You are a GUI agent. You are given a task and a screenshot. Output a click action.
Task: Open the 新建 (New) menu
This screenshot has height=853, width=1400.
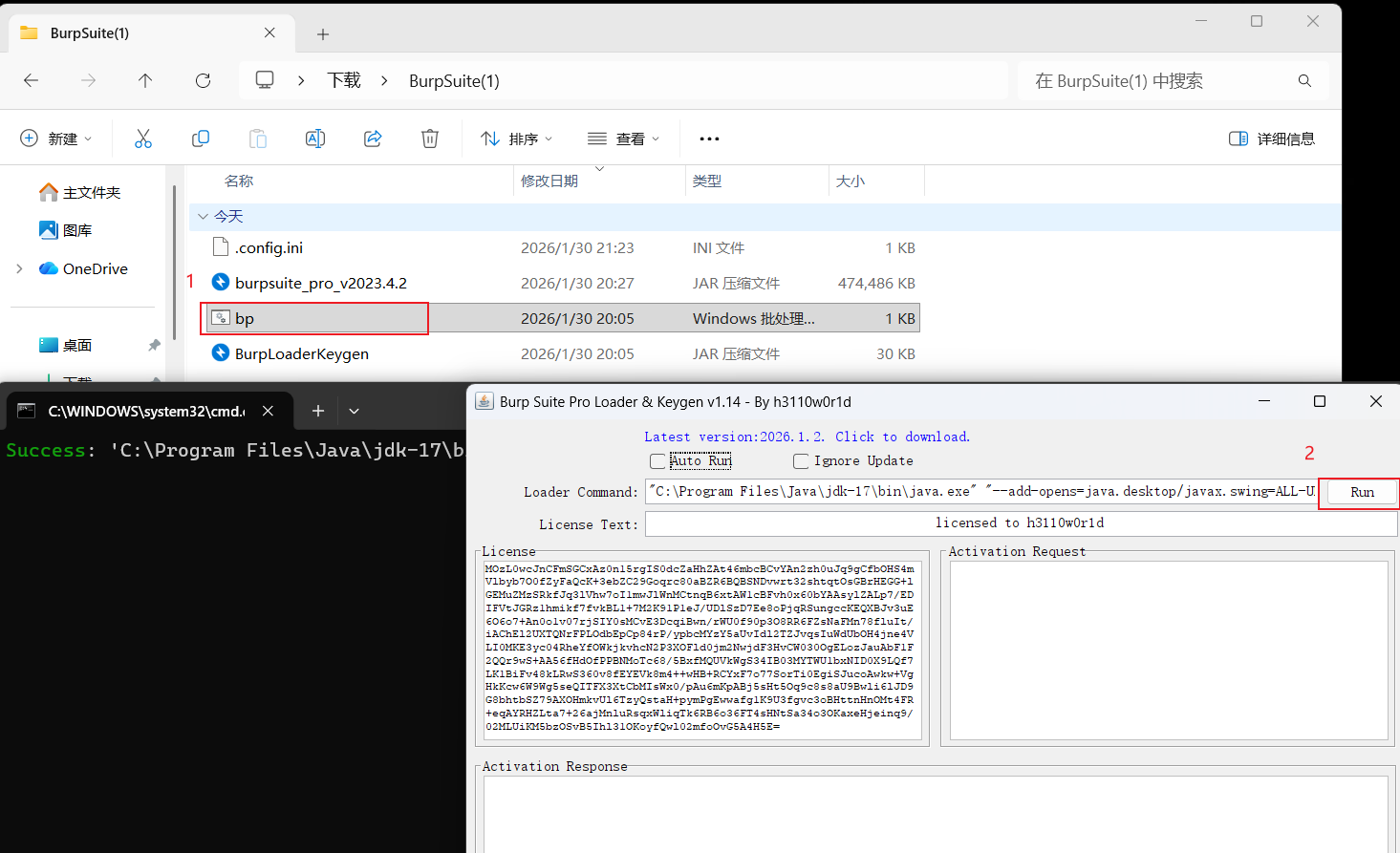click(x=56, y=139)
